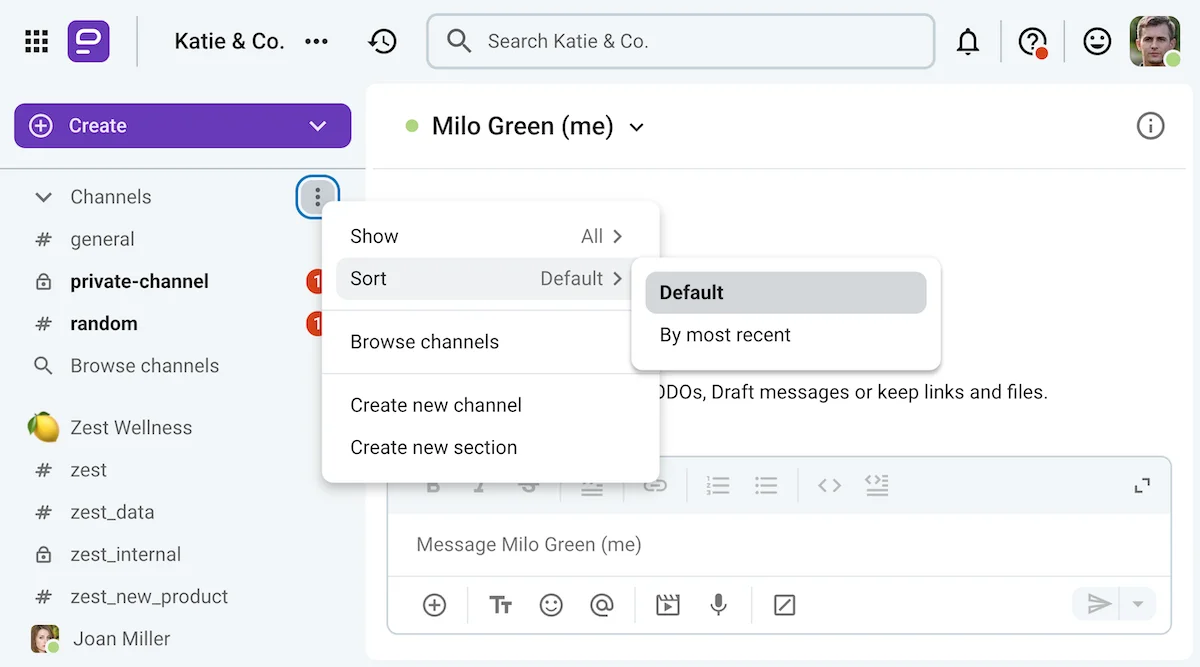This screenshot has height=667, width=1200.
Task: Mention someone using the @ icon
Action: tap(603, 605)
